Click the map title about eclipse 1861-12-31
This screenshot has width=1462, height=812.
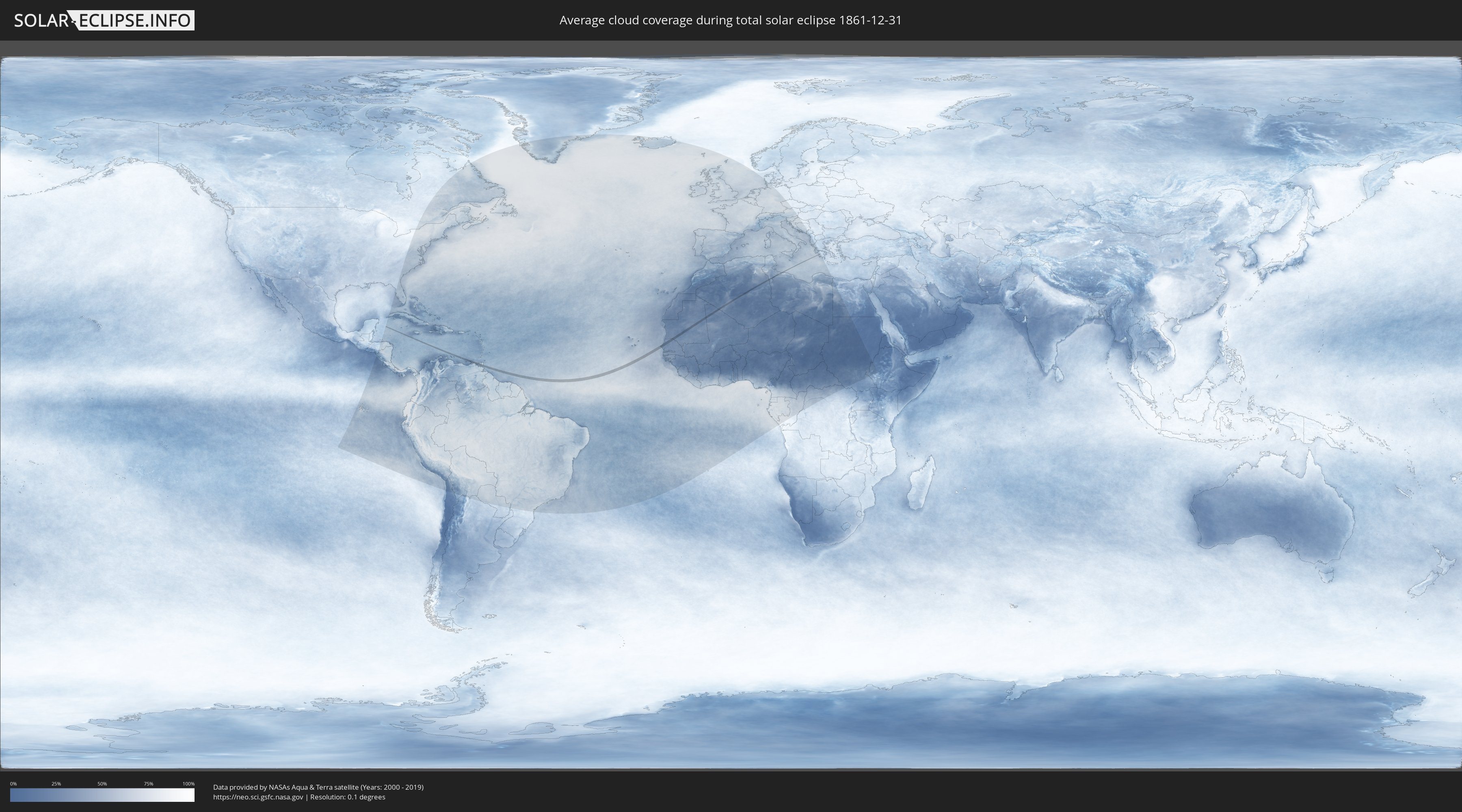[731, 20]
